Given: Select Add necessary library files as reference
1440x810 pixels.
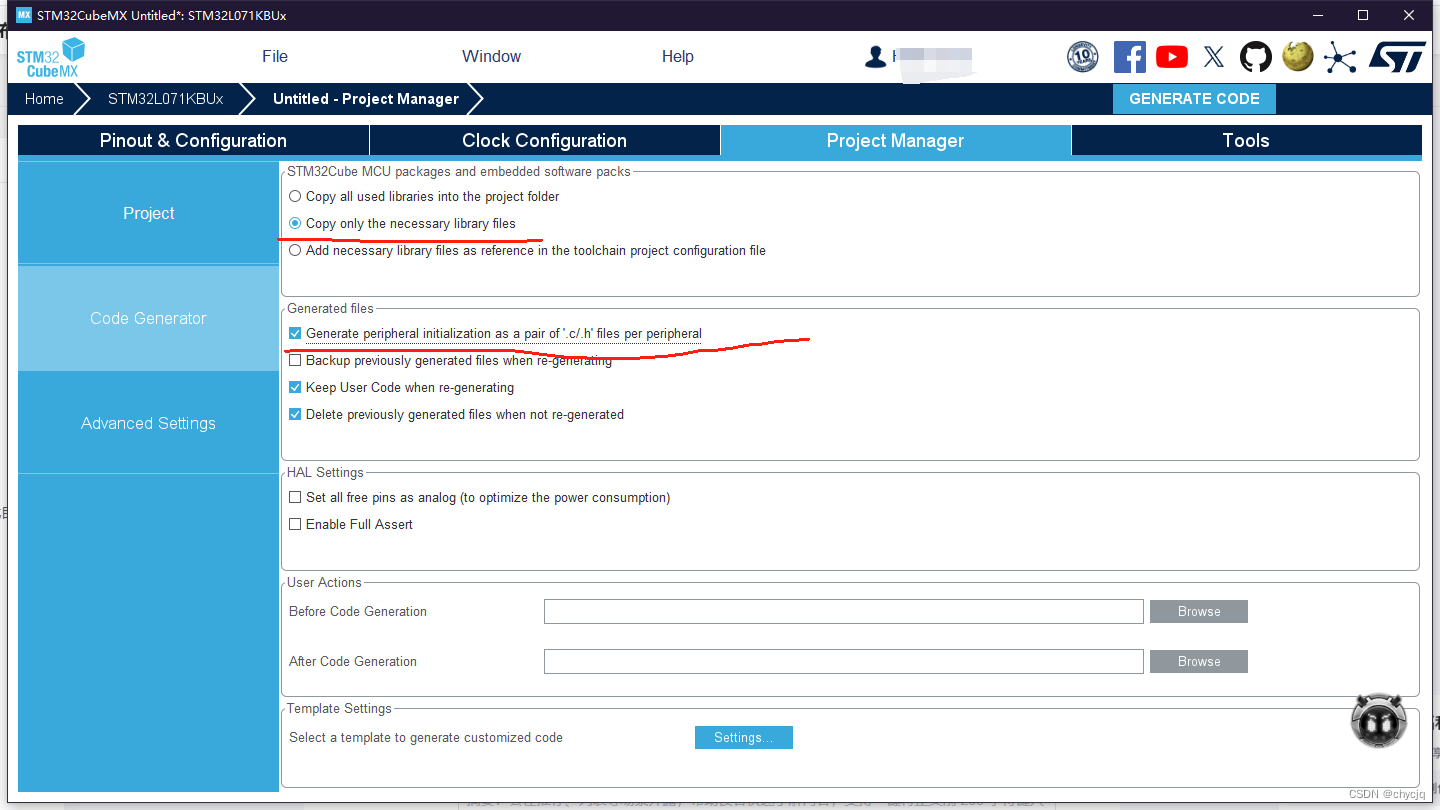Looking at the screenshot, I should coord(295,251).
